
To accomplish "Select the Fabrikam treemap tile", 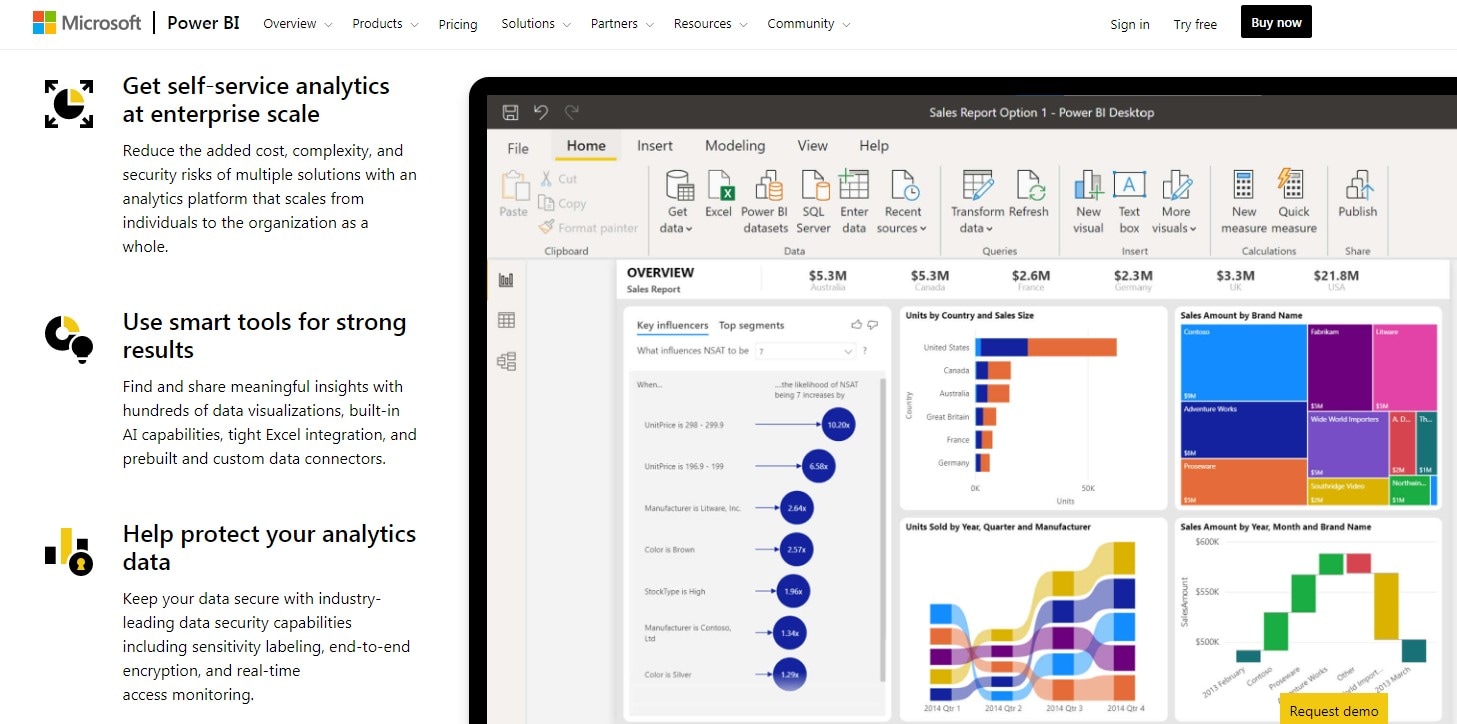I will [1339, 367].
